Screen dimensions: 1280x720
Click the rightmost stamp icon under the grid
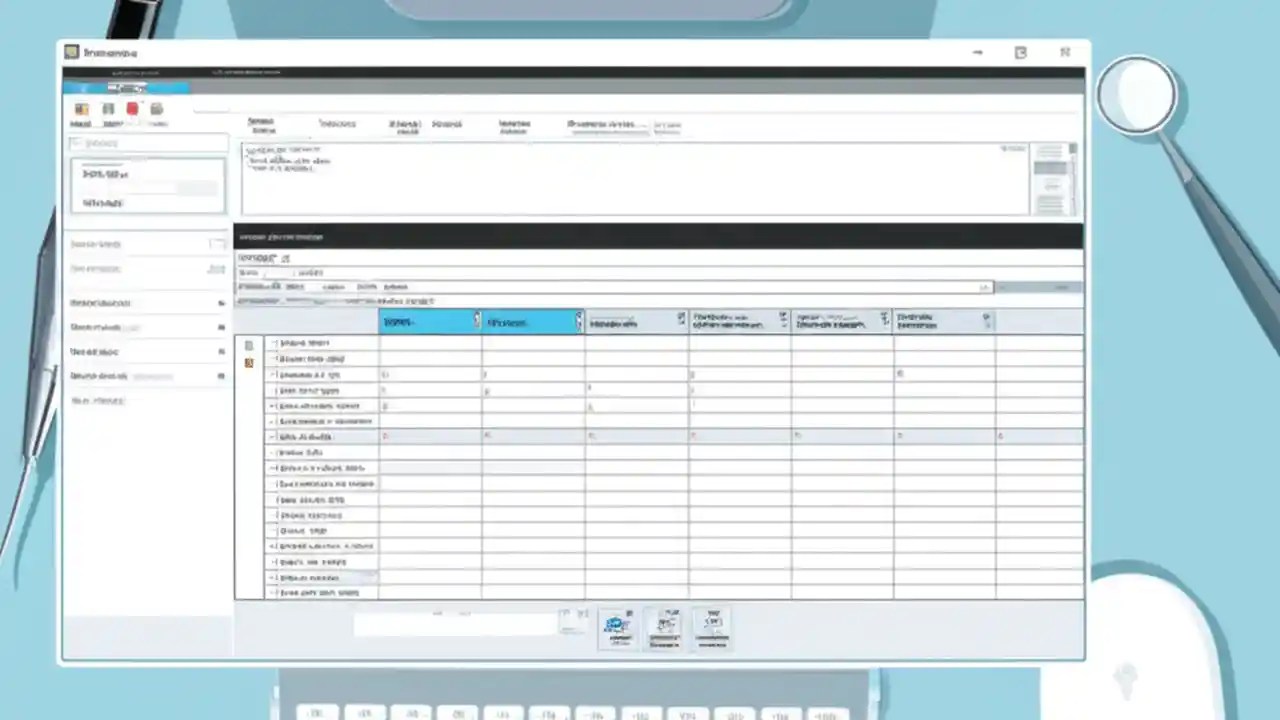click(x=712, y=625)
